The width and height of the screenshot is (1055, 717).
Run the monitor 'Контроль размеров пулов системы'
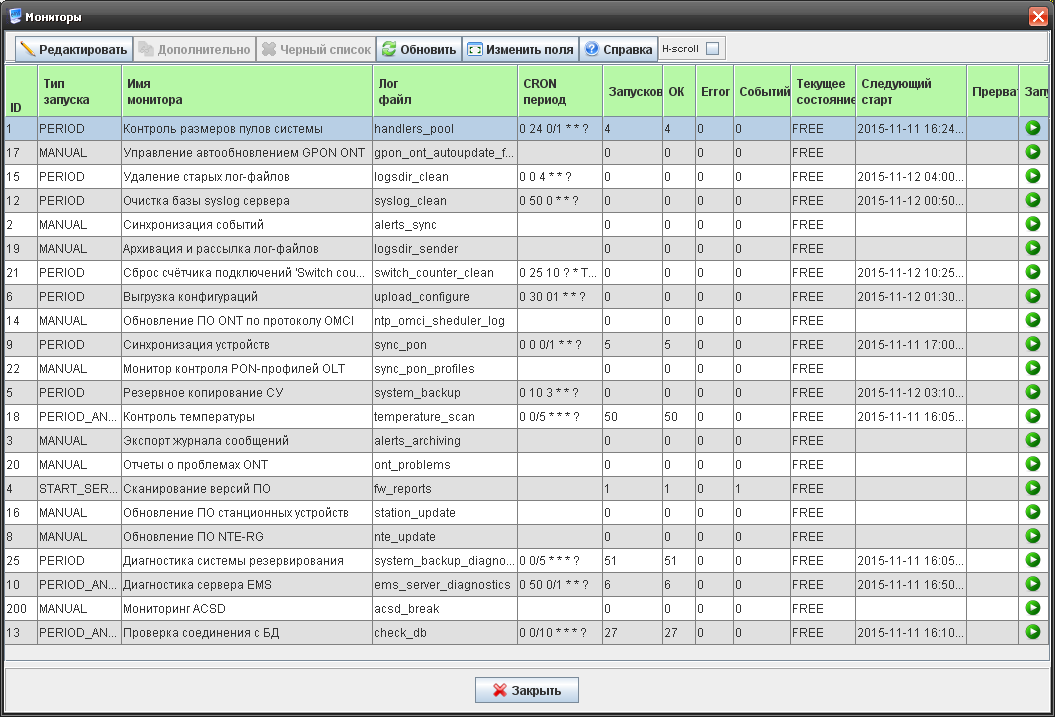pyautogui.click(x=1033, y=128)
